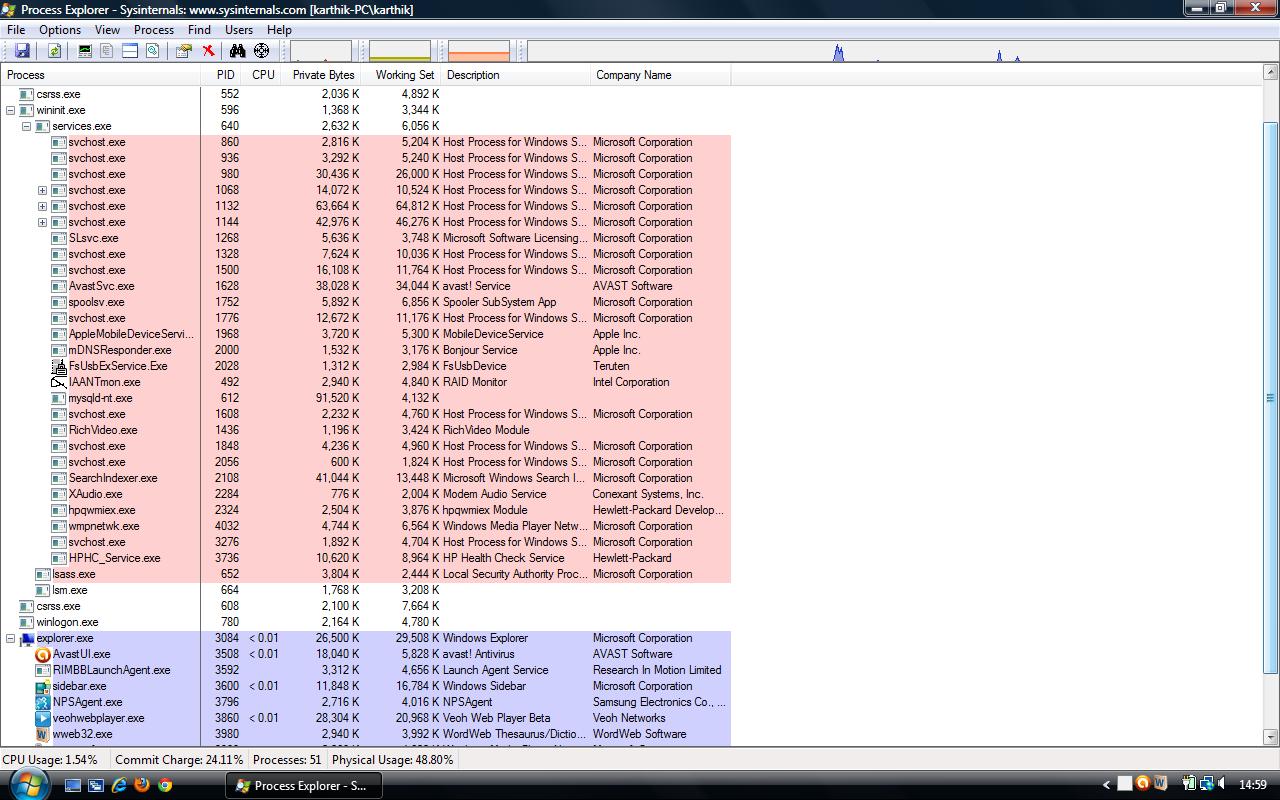Image resolution: width=1280 pixels, height=800 pixels.
Task: Click the binoculars Find Handle icon
Action: pos(237,51)
